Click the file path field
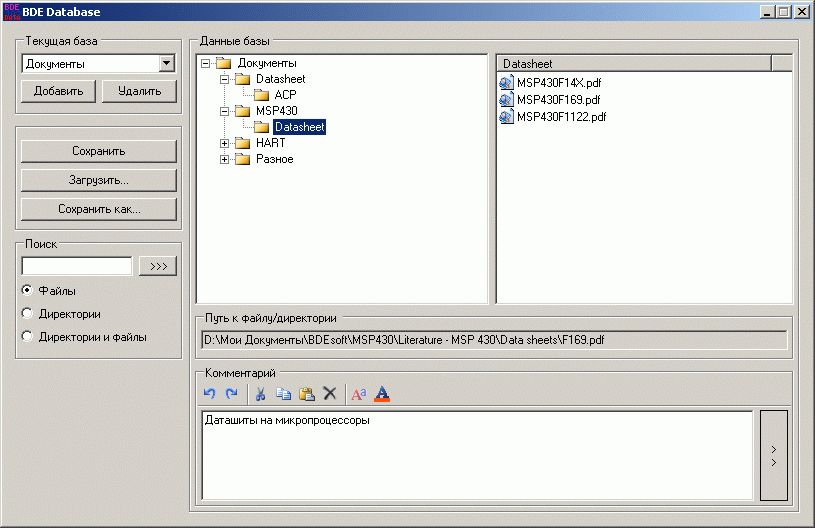The width and height of the screenshot is (815, 528). (494, 340)
